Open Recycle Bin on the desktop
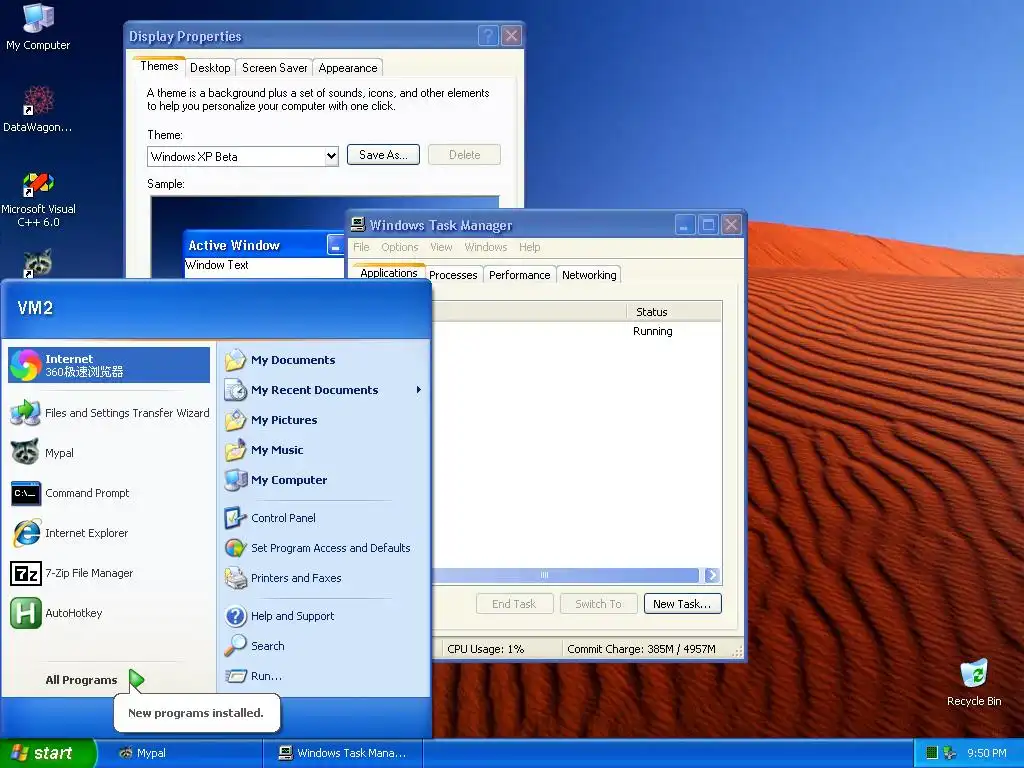 point(974,683)
